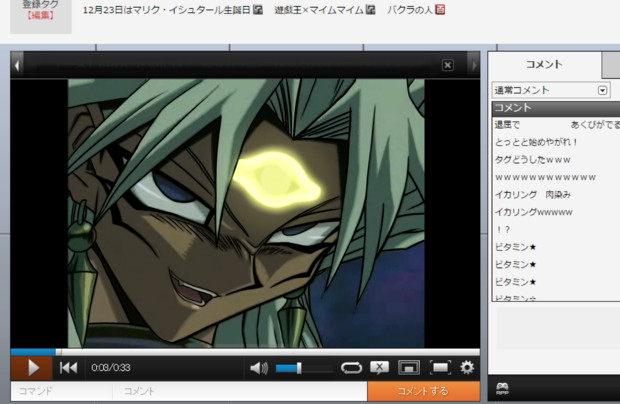
Task: Open tag 遊戯王×マイムマイム
Action: (x=319, y=10)
